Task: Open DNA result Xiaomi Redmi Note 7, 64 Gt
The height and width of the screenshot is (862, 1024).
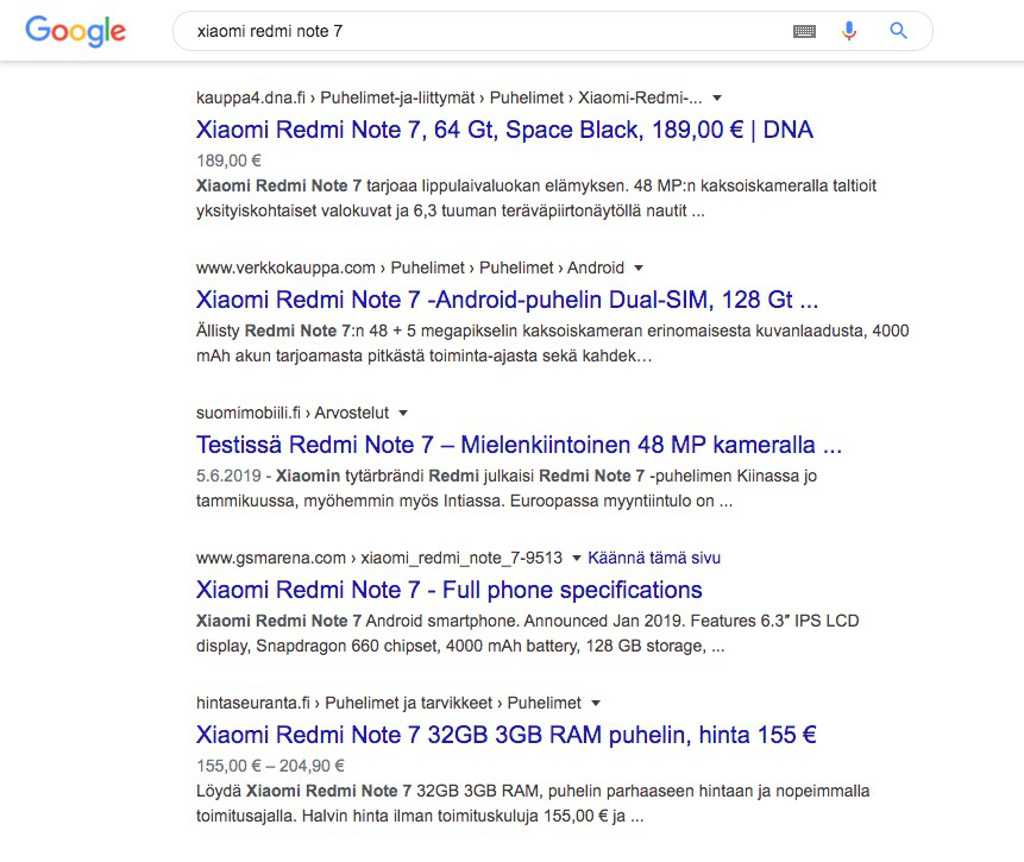Action: tap(504, 129)
